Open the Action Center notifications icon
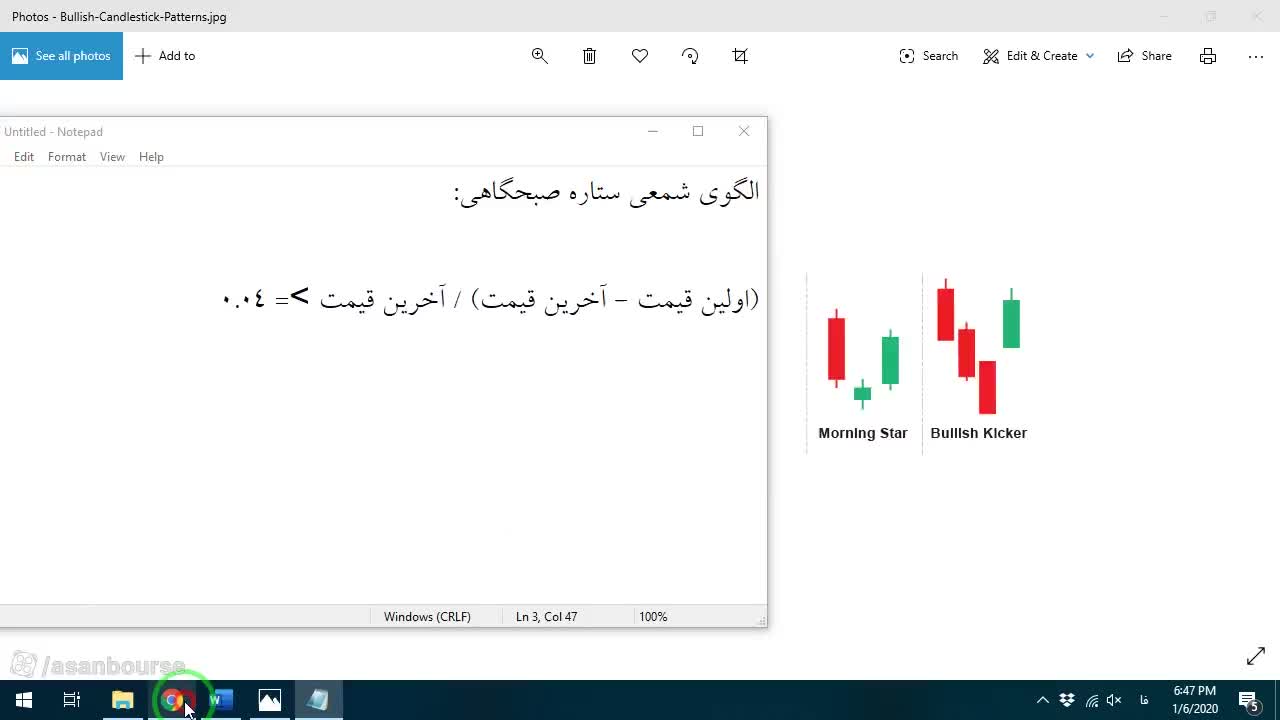The height and width of the screenshot is (720, 1280). coord(1249,700)
